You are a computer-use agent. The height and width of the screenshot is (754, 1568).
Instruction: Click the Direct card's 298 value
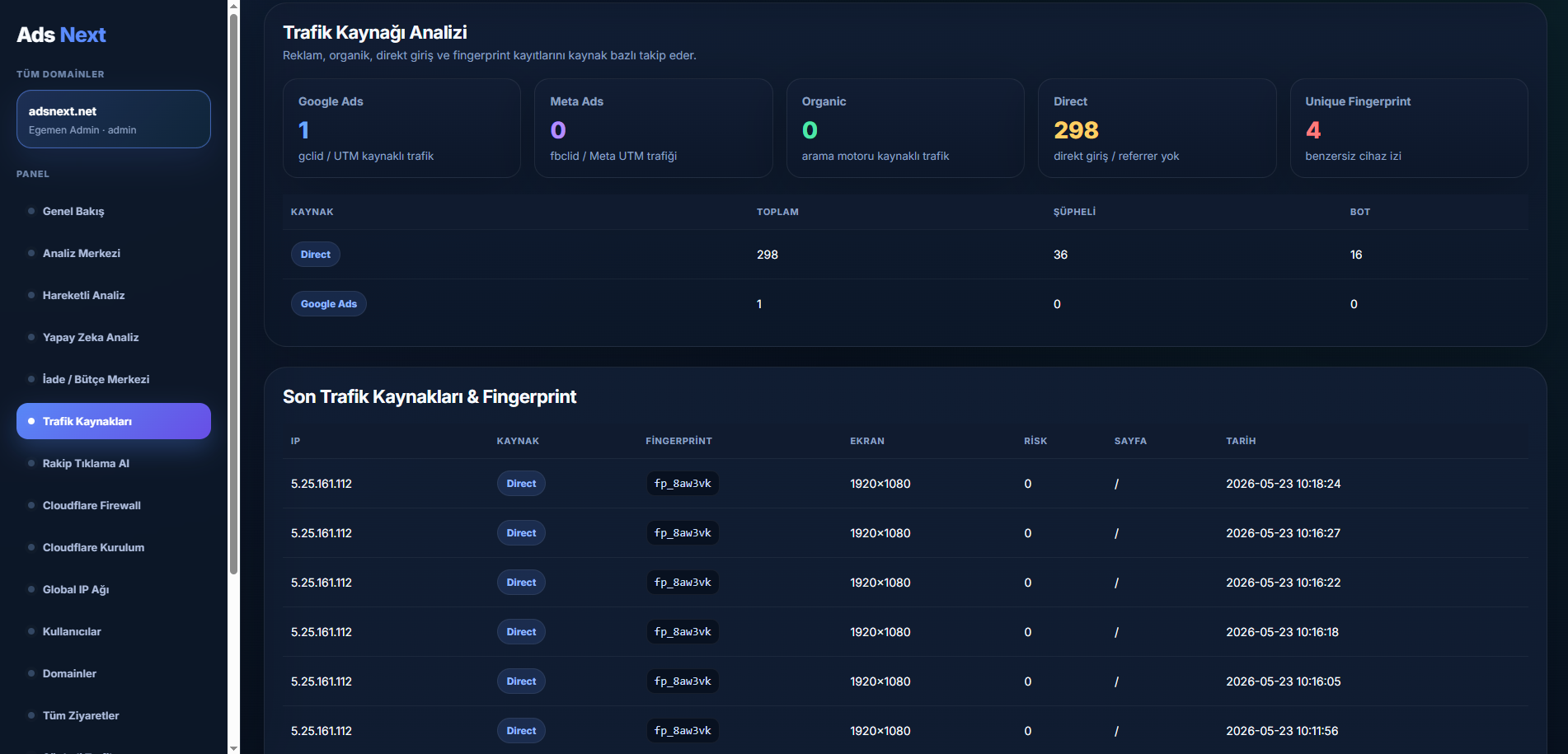click(1076, 130)
